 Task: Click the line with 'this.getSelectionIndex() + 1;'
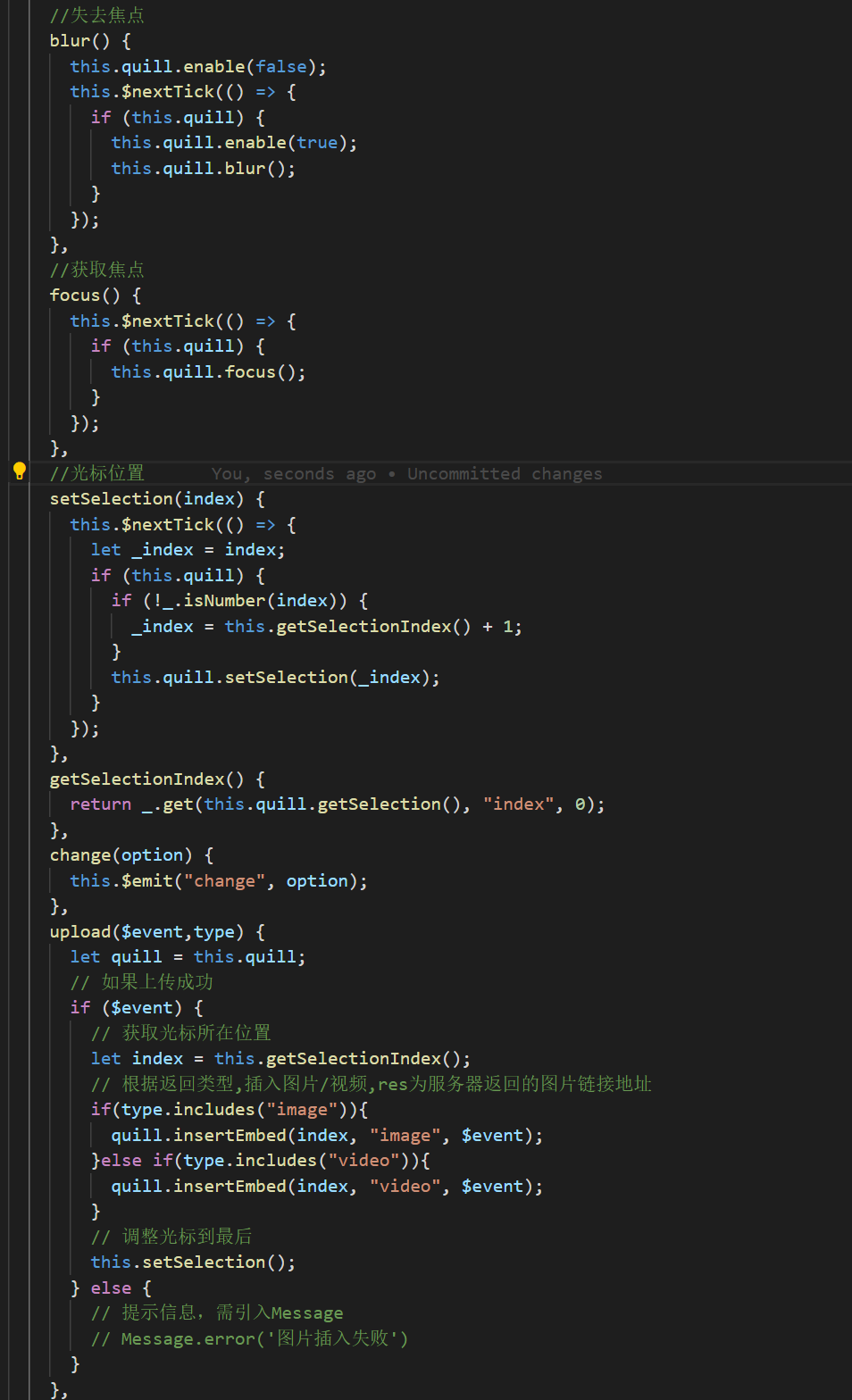[326, 627]
